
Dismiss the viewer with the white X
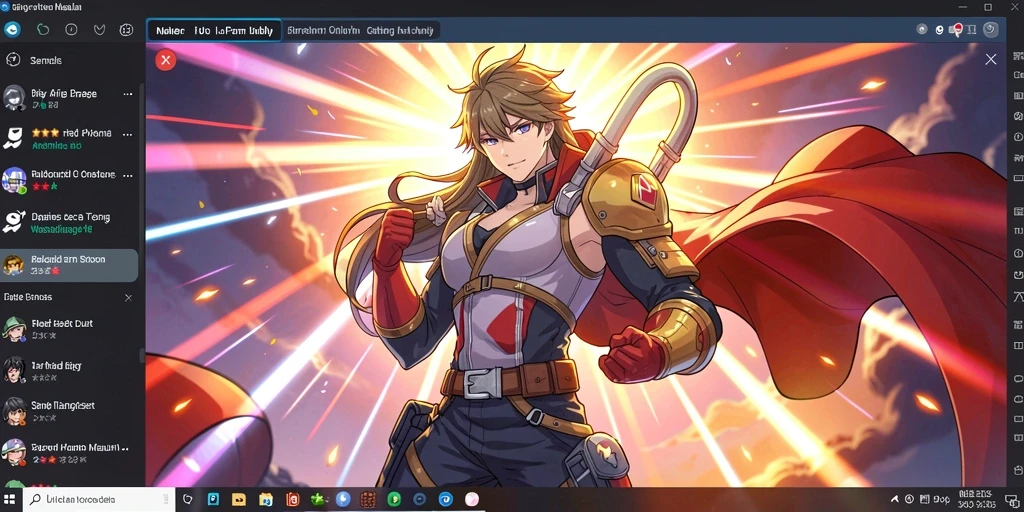(991, 59)
